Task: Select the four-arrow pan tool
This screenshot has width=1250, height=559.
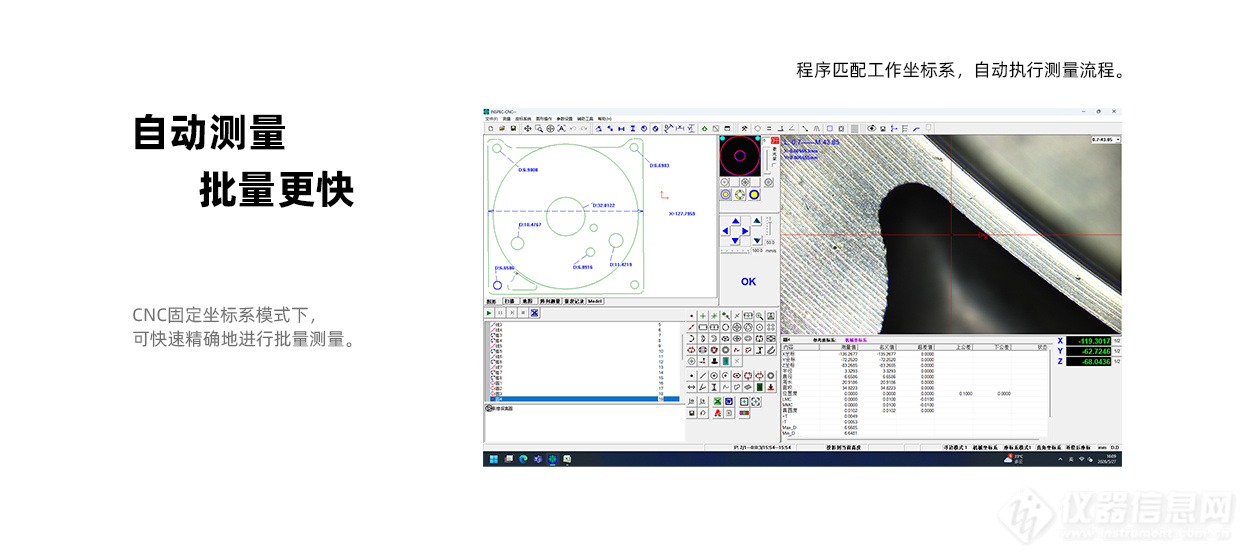Action: [x=528, y=128]
